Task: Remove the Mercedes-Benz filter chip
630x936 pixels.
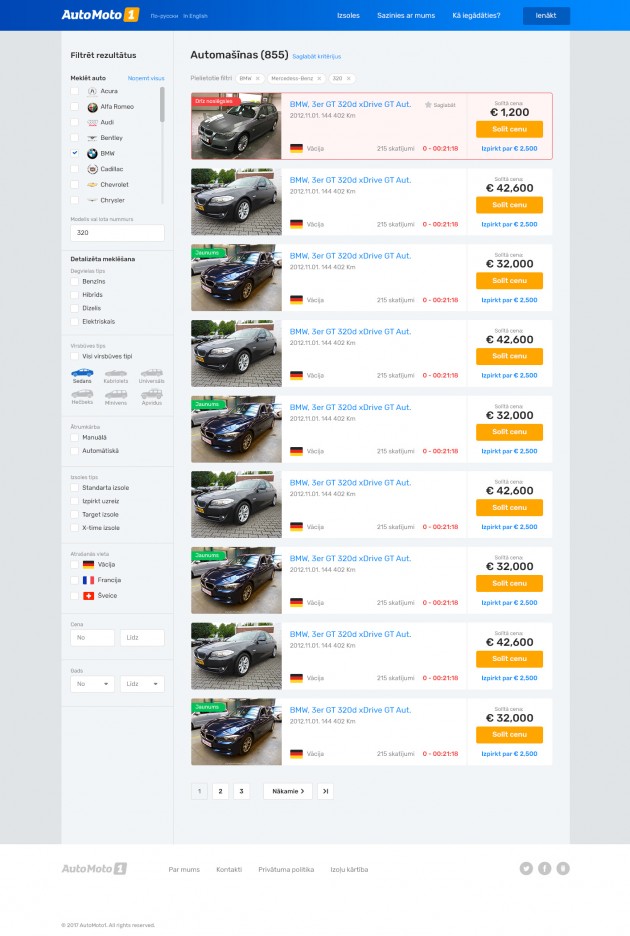Action: point(319,78)
